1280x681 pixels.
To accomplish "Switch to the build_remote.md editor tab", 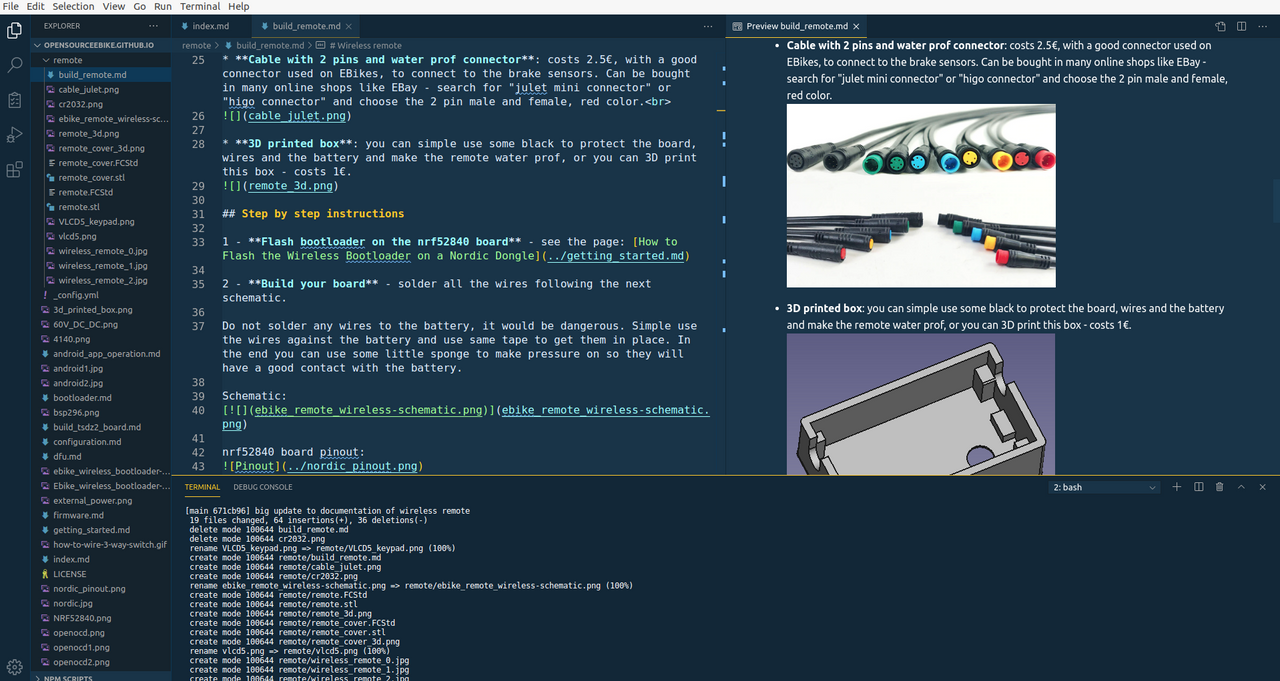I will [306, 26].
